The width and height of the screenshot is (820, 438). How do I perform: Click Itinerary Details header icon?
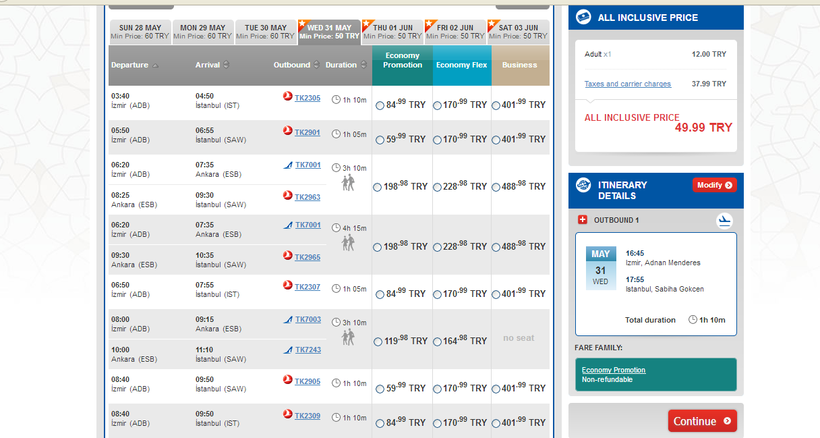point(582,185)
